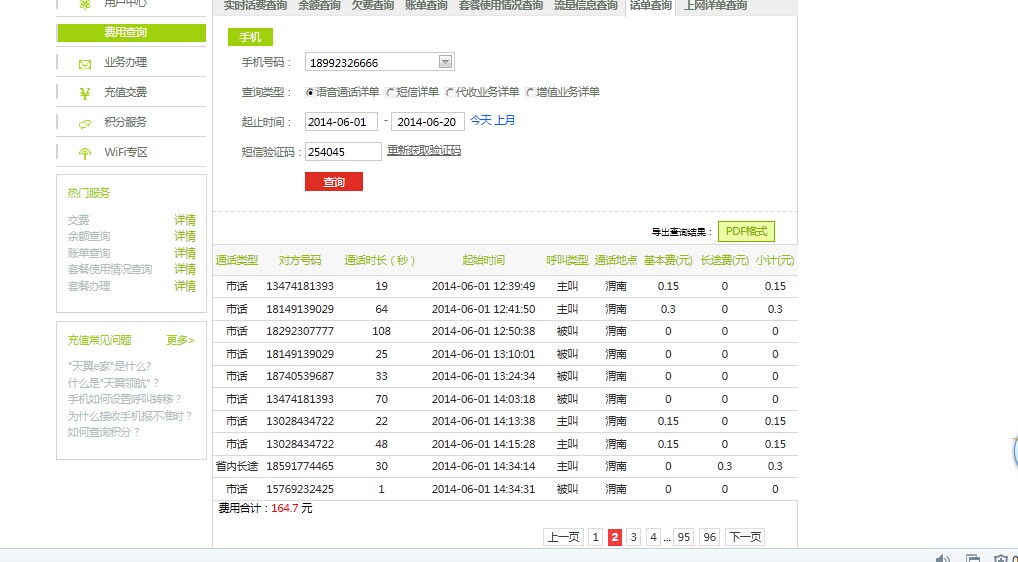Screen dimensions: 1018x562
Task: Click the envelope icon beside 业务办理
Action: coord(85,64)
